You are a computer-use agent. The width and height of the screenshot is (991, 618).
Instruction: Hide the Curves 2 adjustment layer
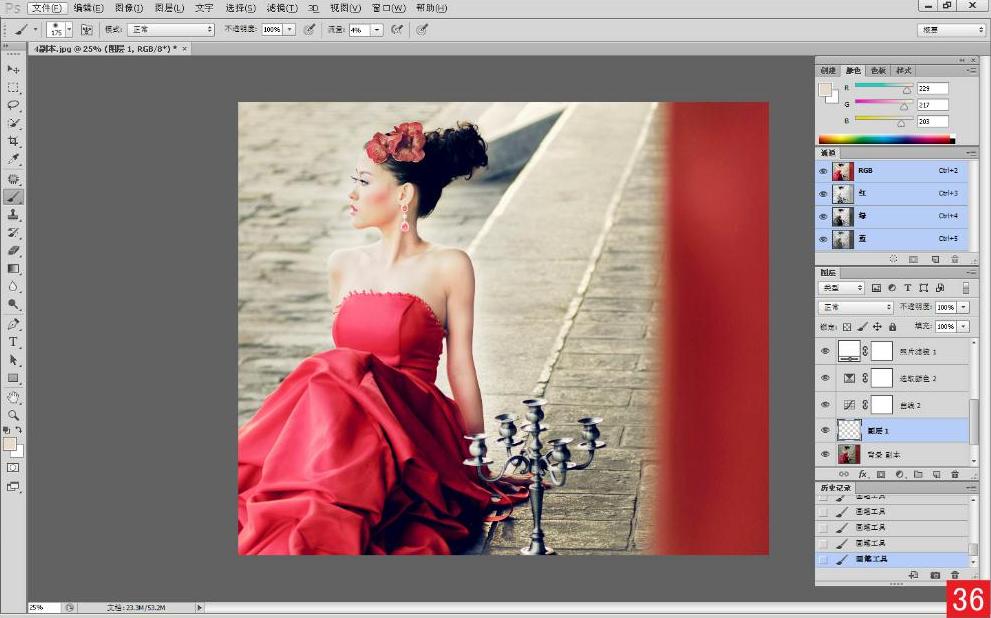pyautogui.click(x=825, y=404)
